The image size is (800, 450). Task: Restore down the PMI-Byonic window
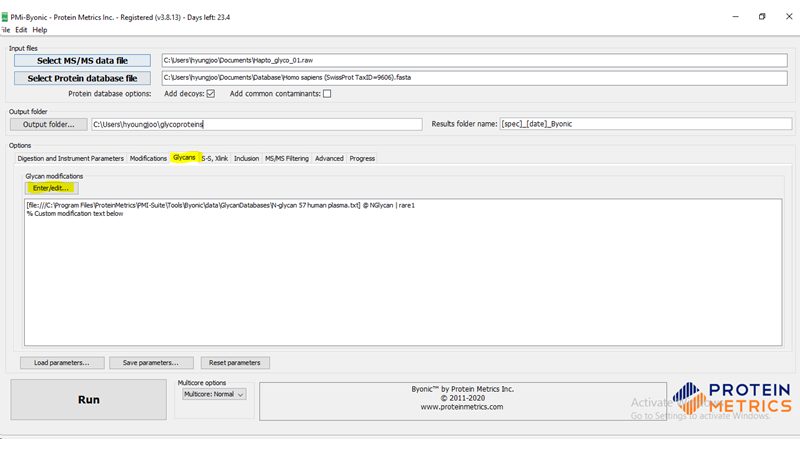762,17
